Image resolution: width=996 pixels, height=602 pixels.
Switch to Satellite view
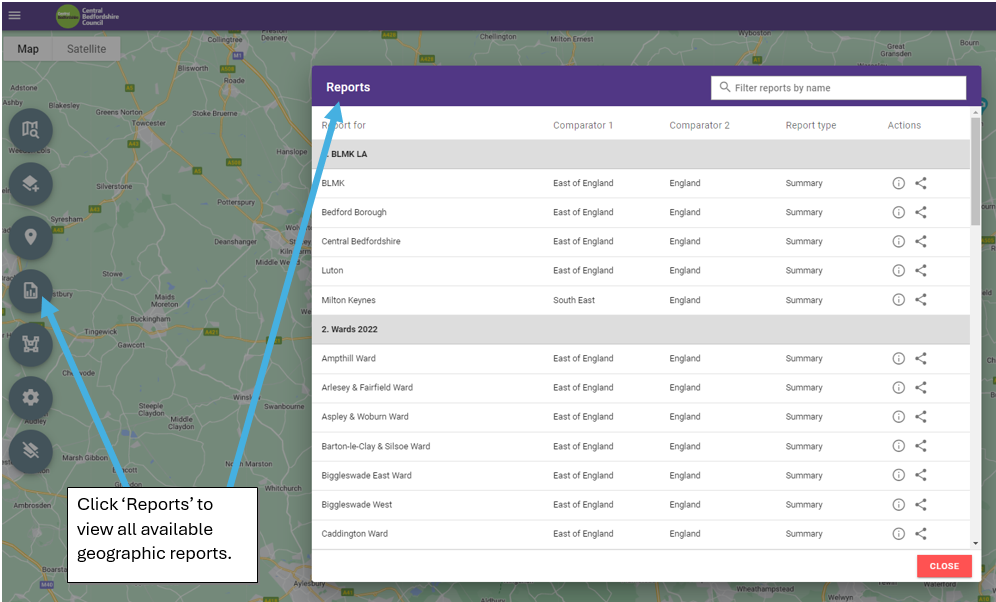point(86,49)
